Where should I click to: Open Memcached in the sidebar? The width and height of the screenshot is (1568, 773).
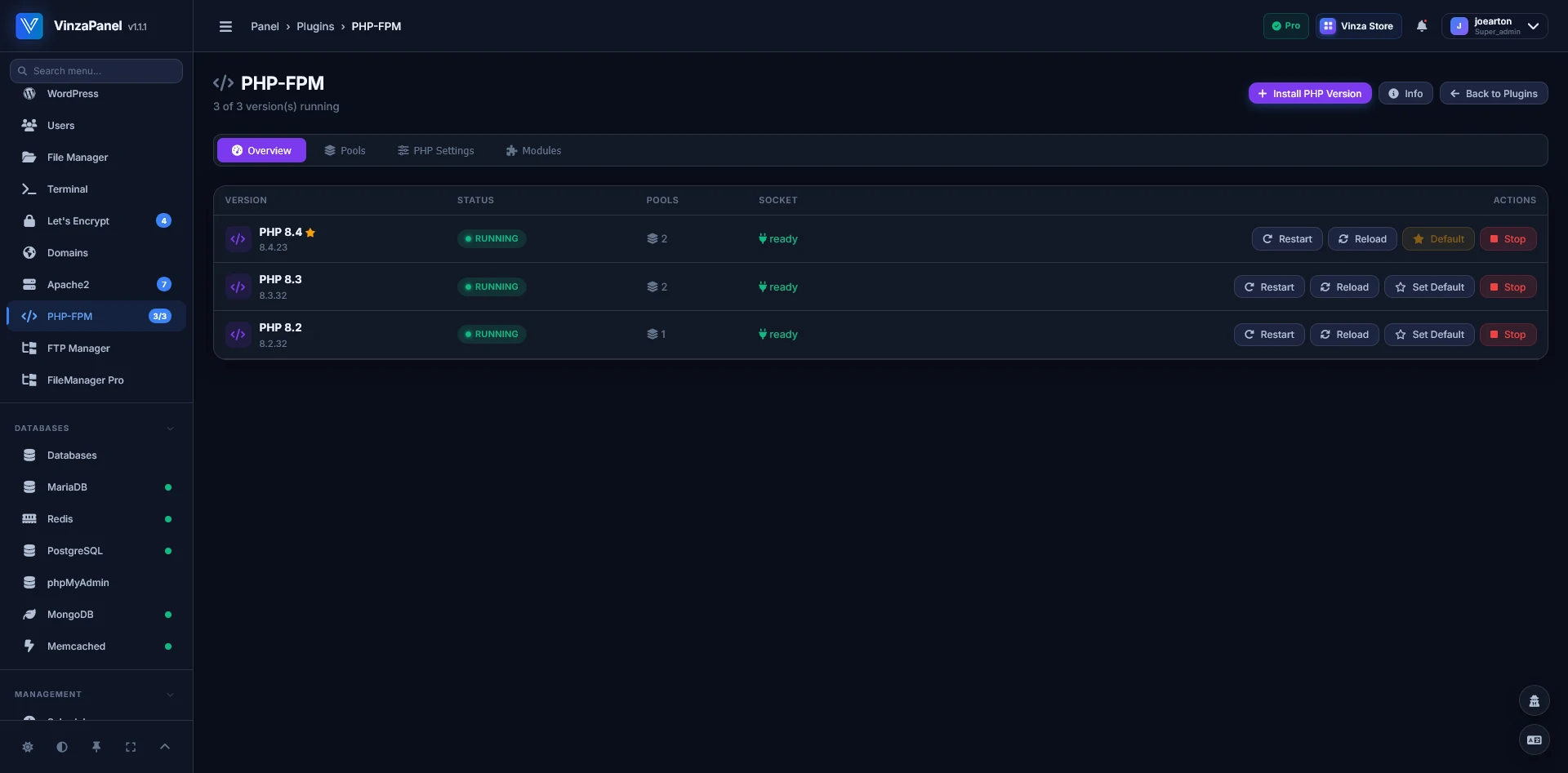click(96, 646)
